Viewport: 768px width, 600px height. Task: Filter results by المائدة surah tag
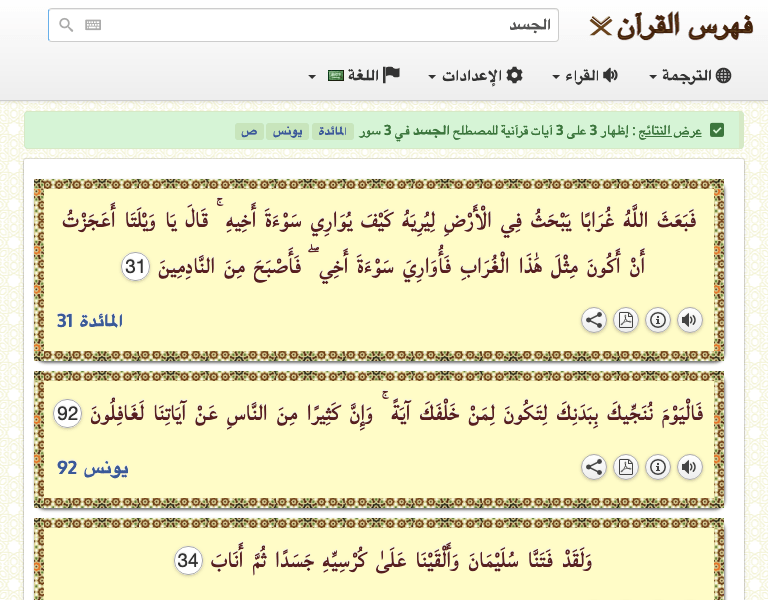click(332, 131)
